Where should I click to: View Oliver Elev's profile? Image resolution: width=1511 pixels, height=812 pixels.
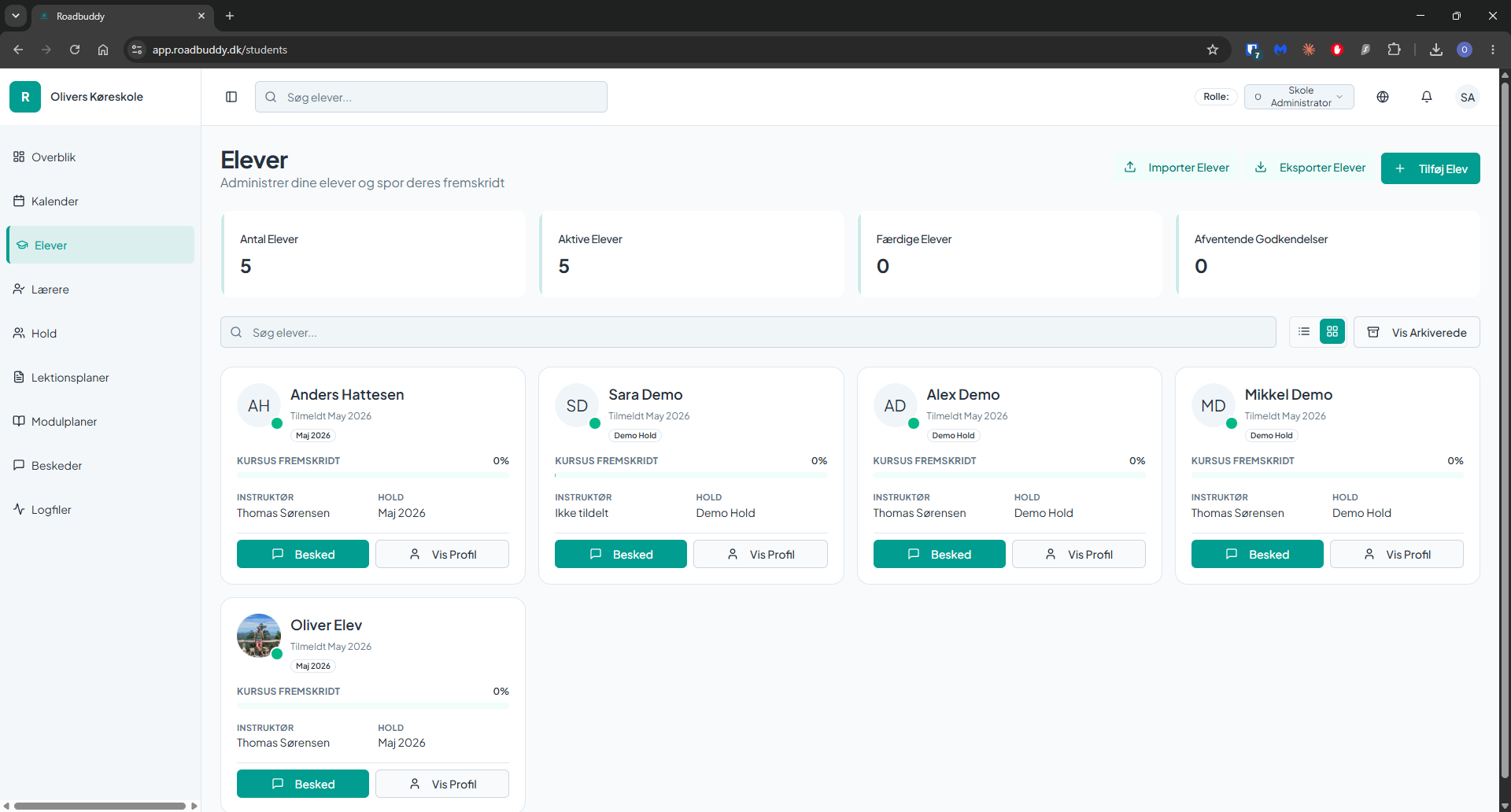442,784
